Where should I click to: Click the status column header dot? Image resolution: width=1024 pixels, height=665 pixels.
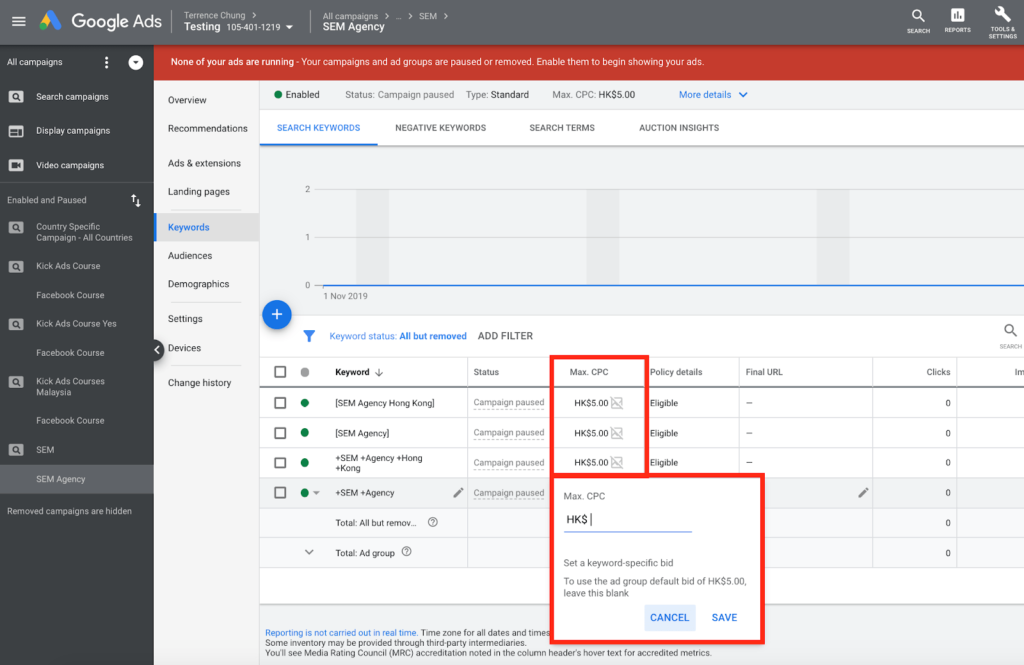coord(304,372)
